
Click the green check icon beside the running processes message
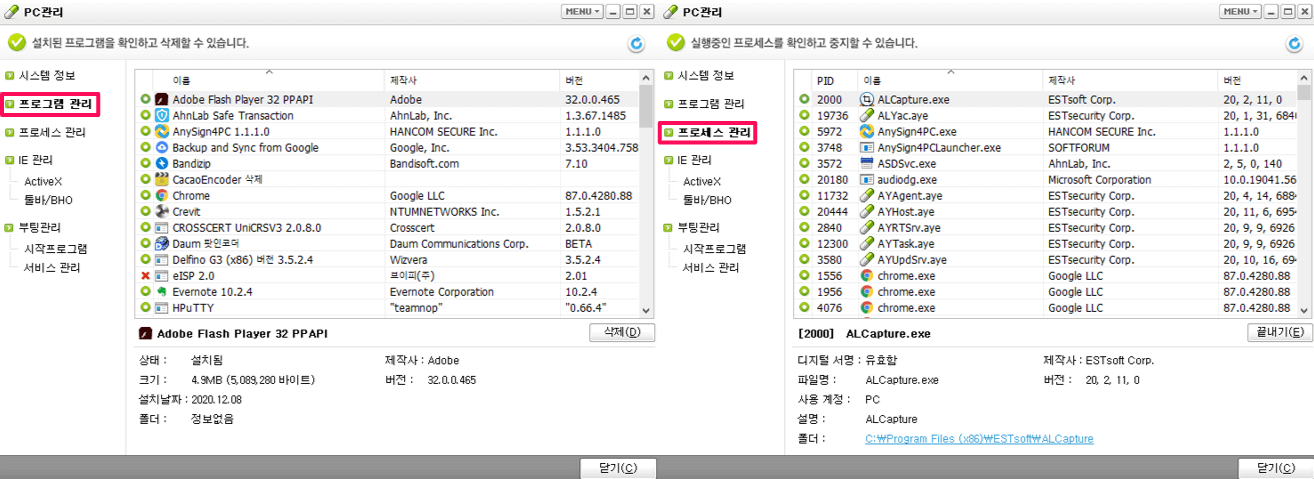pos(675,43)
